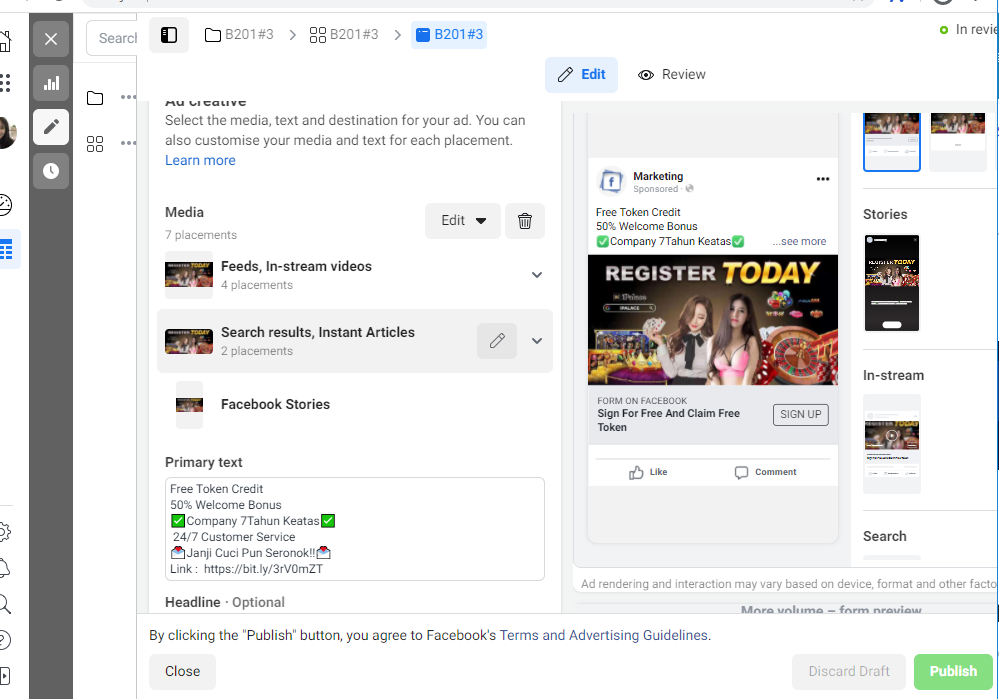This screenshot has height=699, width=999.
Task: Open the clock history icon
Action: coord(51,171)
